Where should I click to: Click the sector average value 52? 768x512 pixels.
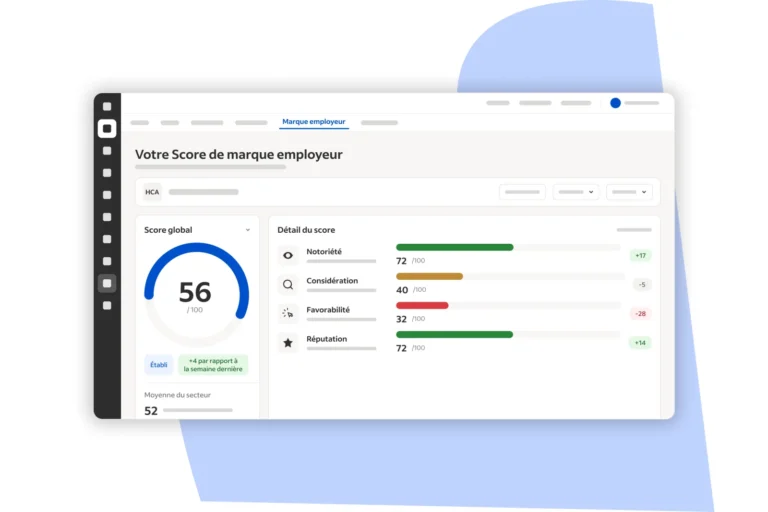tap(151, 411)
